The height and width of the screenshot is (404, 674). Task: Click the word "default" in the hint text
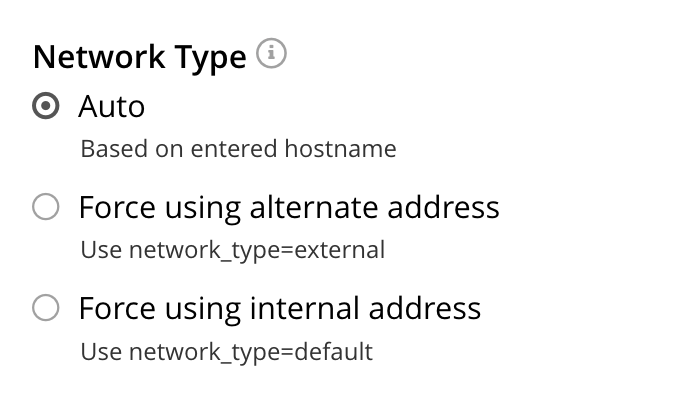[338, 352]
